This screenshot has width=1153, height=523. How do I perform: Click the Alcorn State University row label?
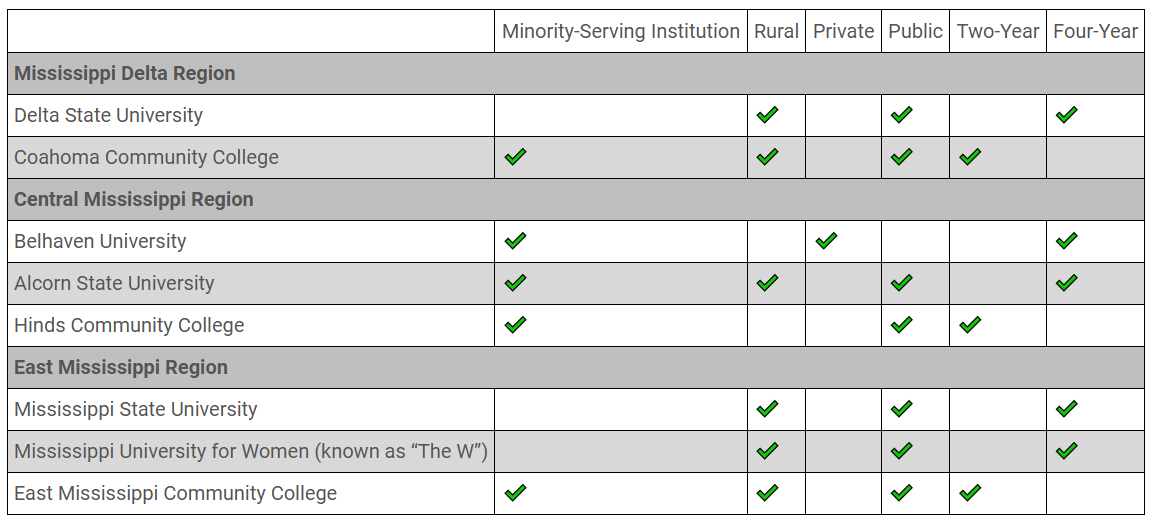click(114, 283)
